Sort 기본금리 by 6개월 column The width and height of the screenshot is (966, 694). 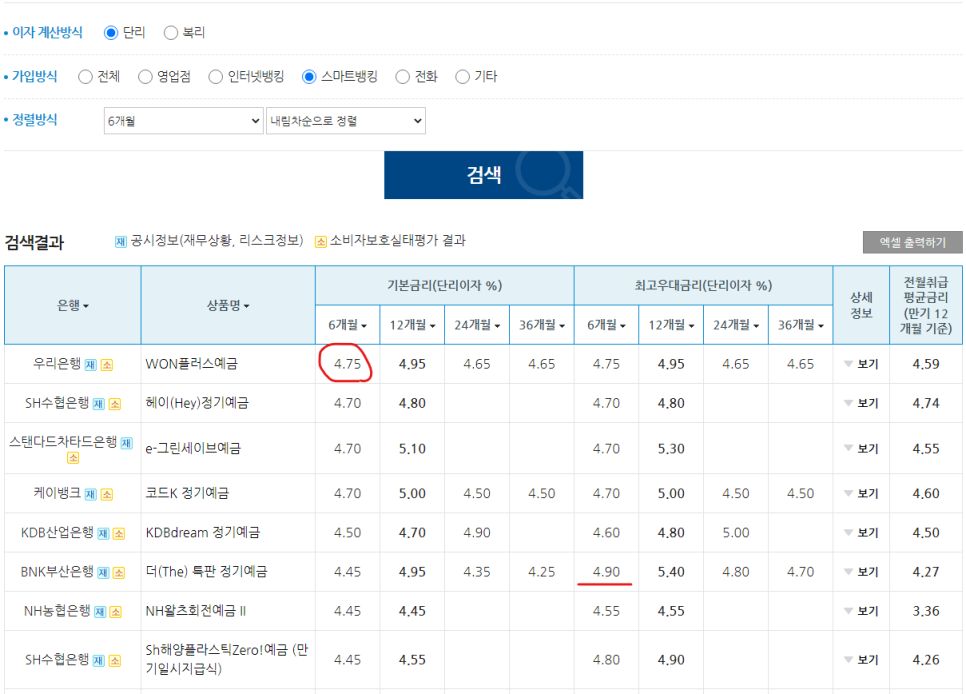click(347, 325)
